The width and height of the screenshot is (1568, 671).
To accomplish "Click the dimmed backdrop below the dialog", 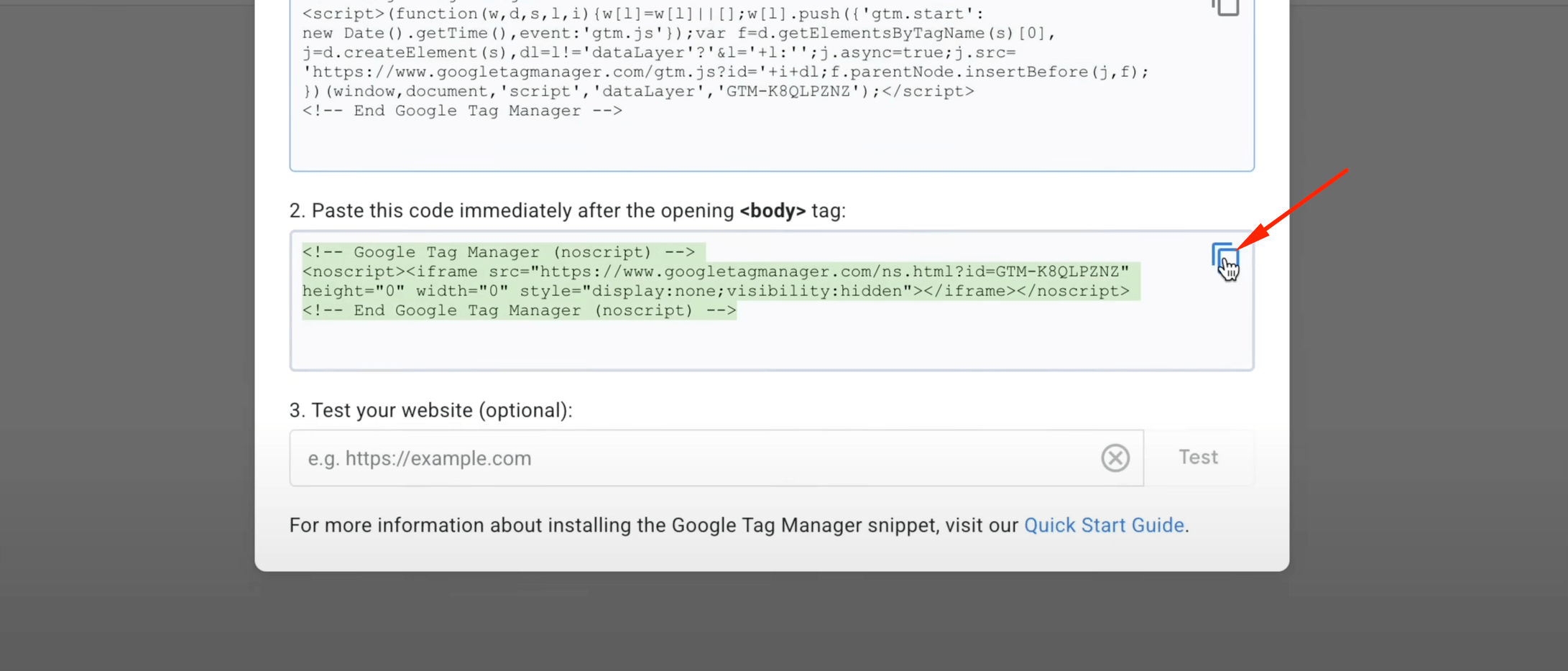I will click(772, 624).
